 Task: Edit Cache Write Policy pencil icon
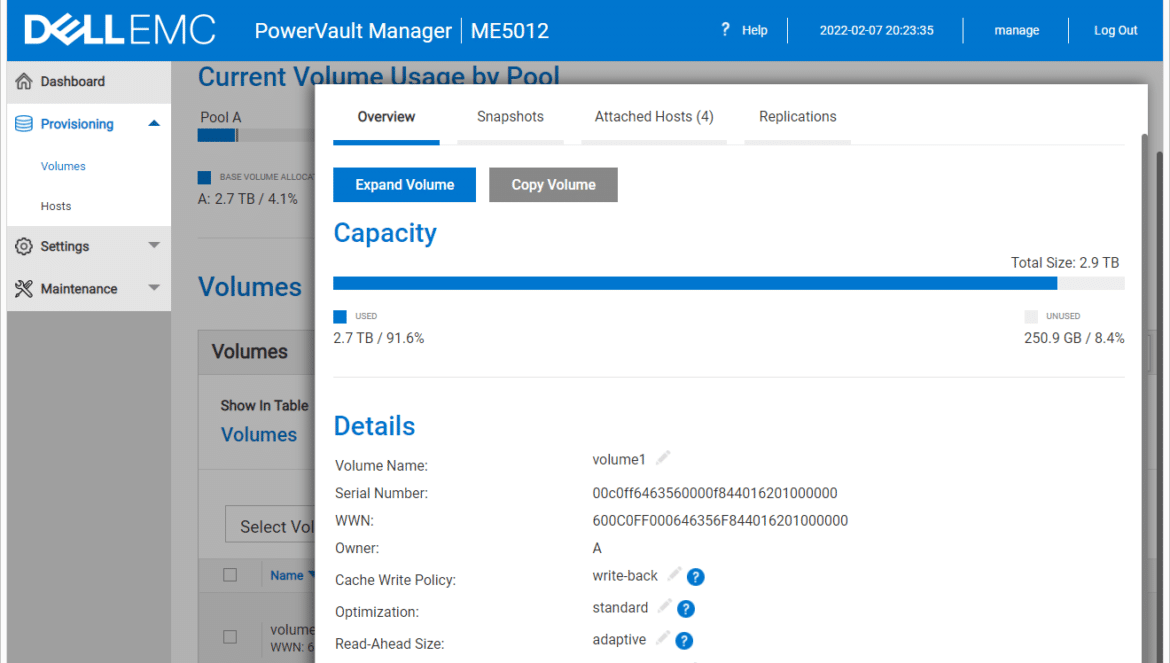[x=675, y=574]
